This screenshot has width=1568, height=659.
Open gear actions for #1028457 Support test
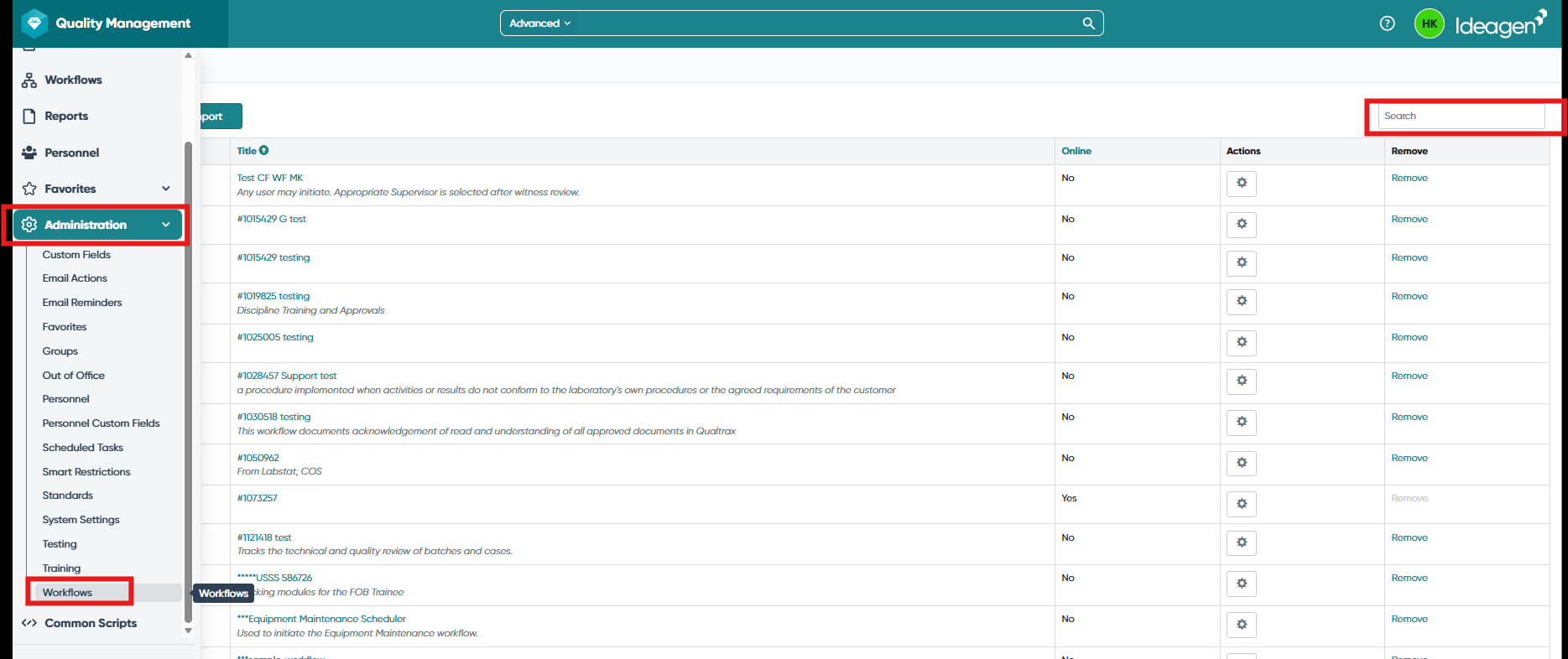pos(1242,381)
